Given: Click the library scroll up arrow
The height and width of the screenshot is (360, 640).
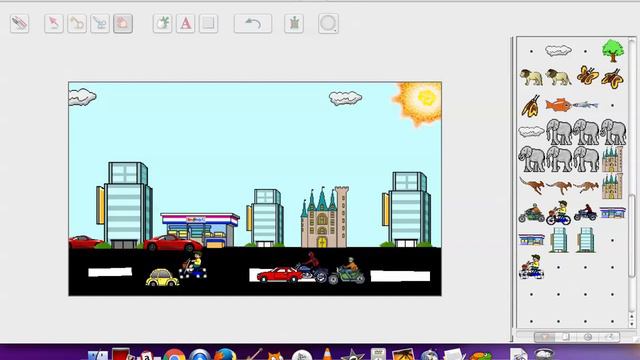Looking at the screenshot, I should [x=632, y=316].
